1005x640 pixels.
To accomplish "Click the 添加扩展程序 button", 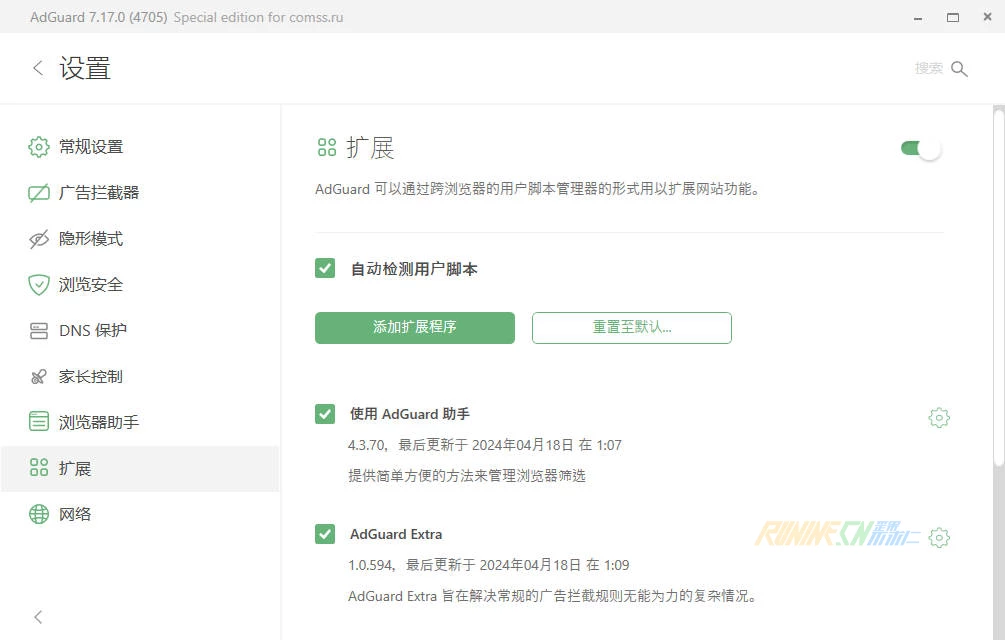I will coord(414,328).
